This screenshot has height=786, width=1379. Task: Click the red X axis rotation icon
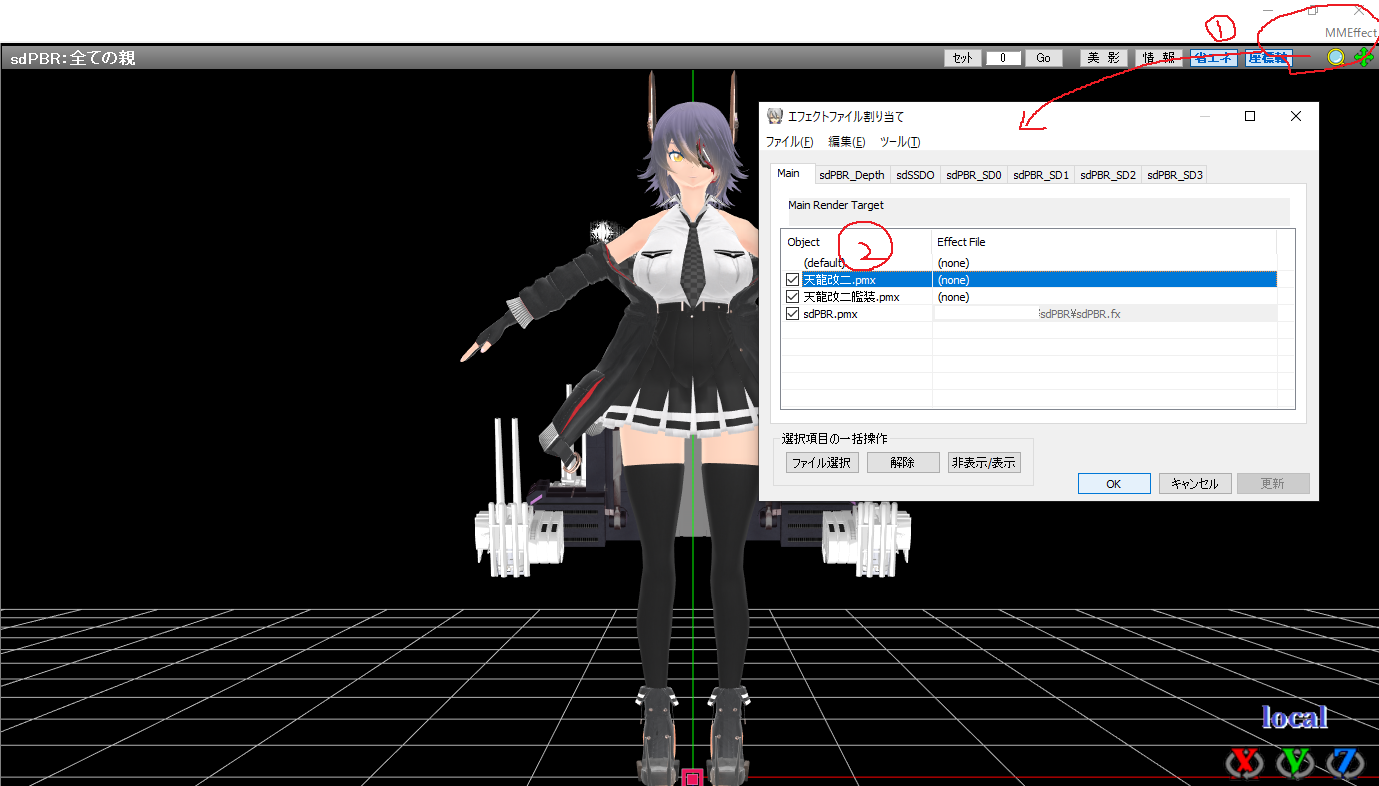tap(1244, 762)
